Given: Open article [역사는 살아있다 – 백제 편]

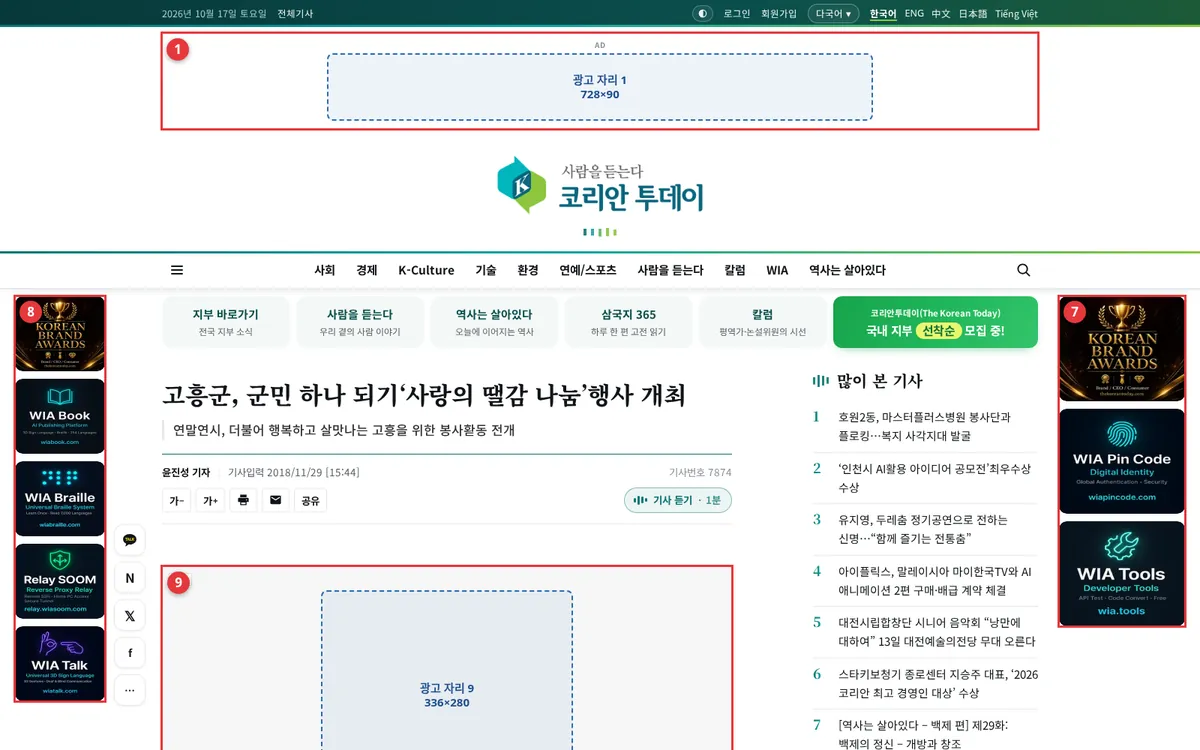Looking at the screenshot, I should pos(923,735).
